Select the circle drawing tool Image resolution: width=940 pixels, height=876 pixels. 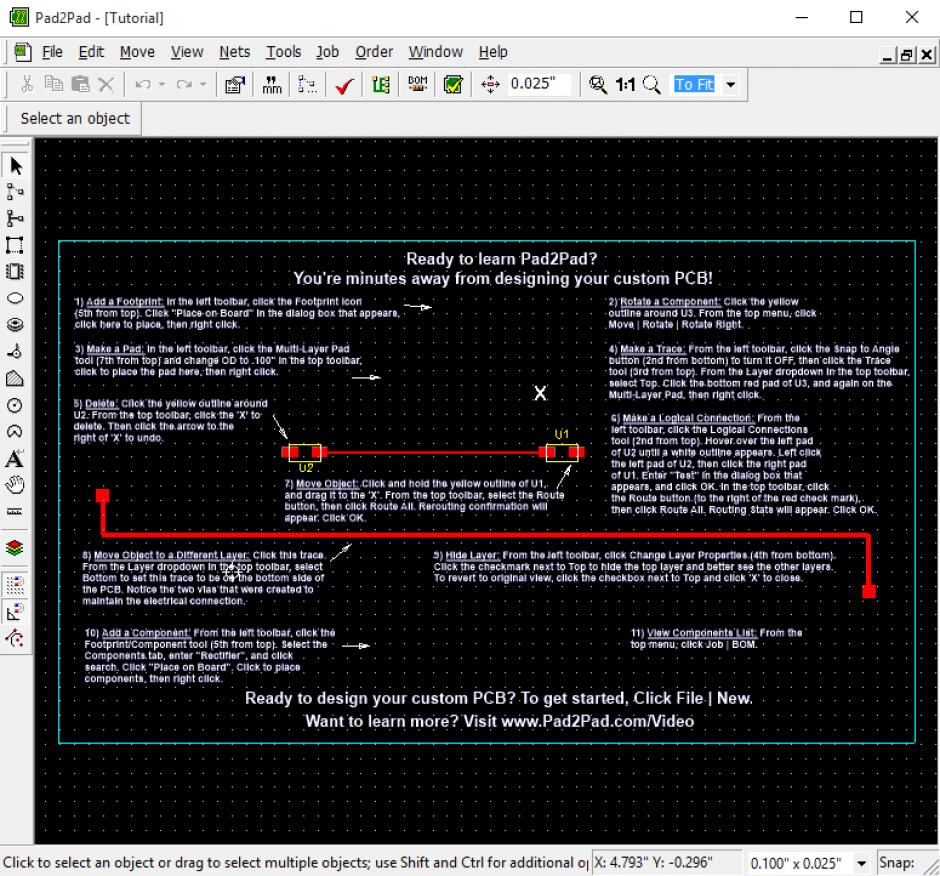coord(16,405)
